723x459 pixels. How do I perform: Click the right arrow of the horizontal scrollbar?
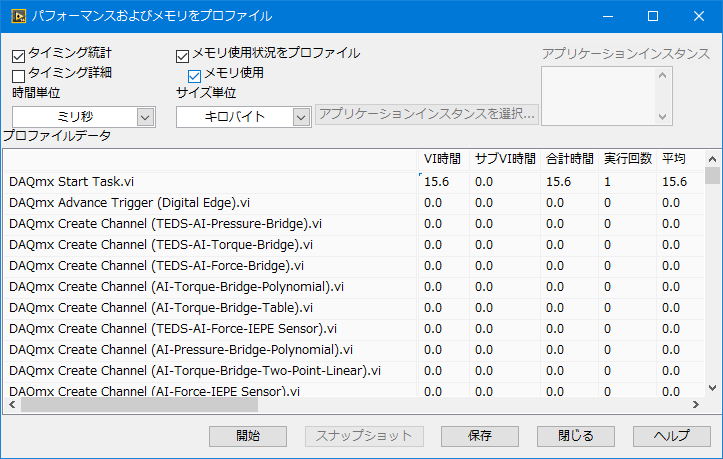[x=696, y=405]
